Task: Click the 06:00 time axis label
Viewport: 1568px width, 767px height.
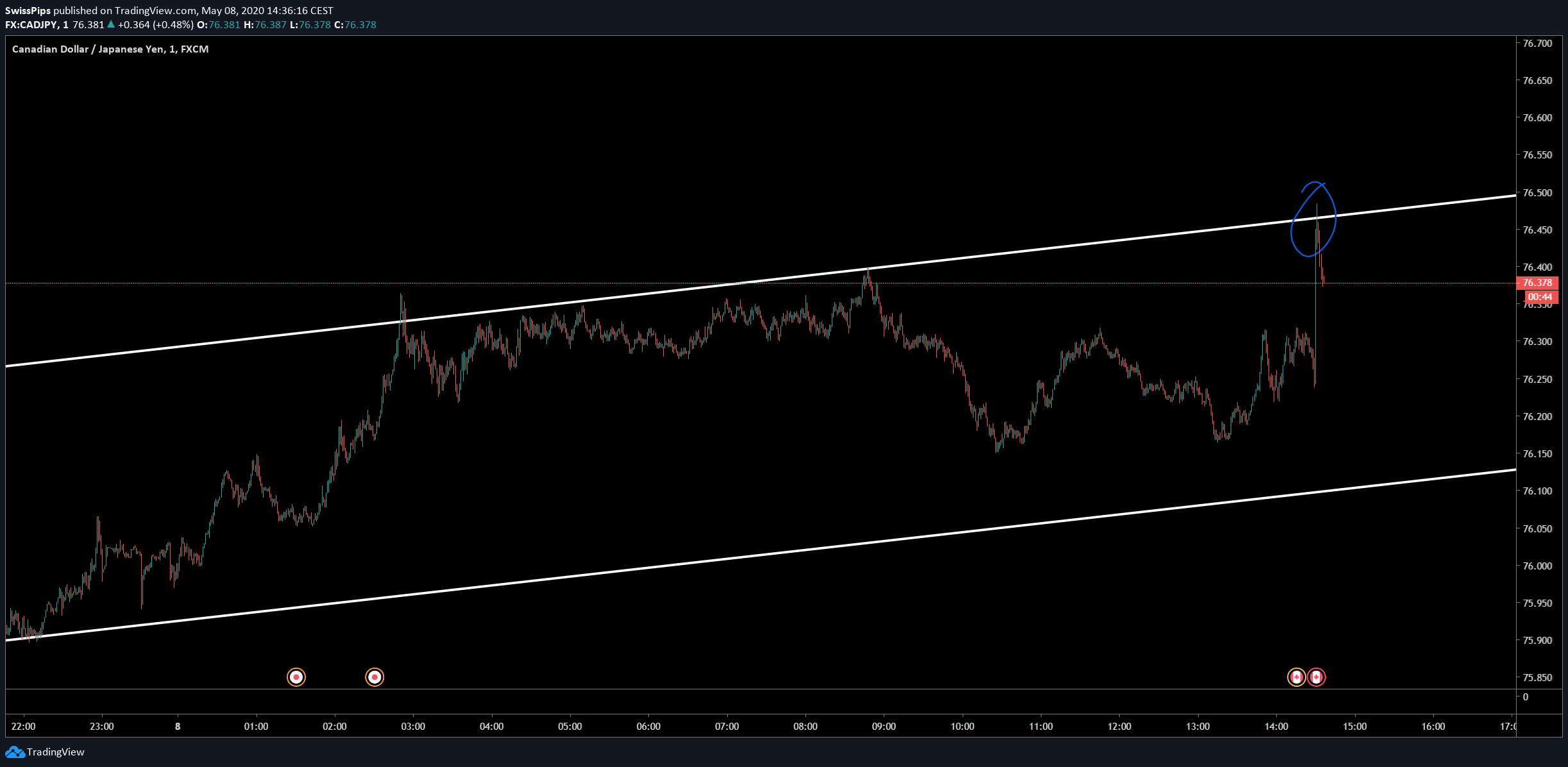Action: (x=648, y=726)
